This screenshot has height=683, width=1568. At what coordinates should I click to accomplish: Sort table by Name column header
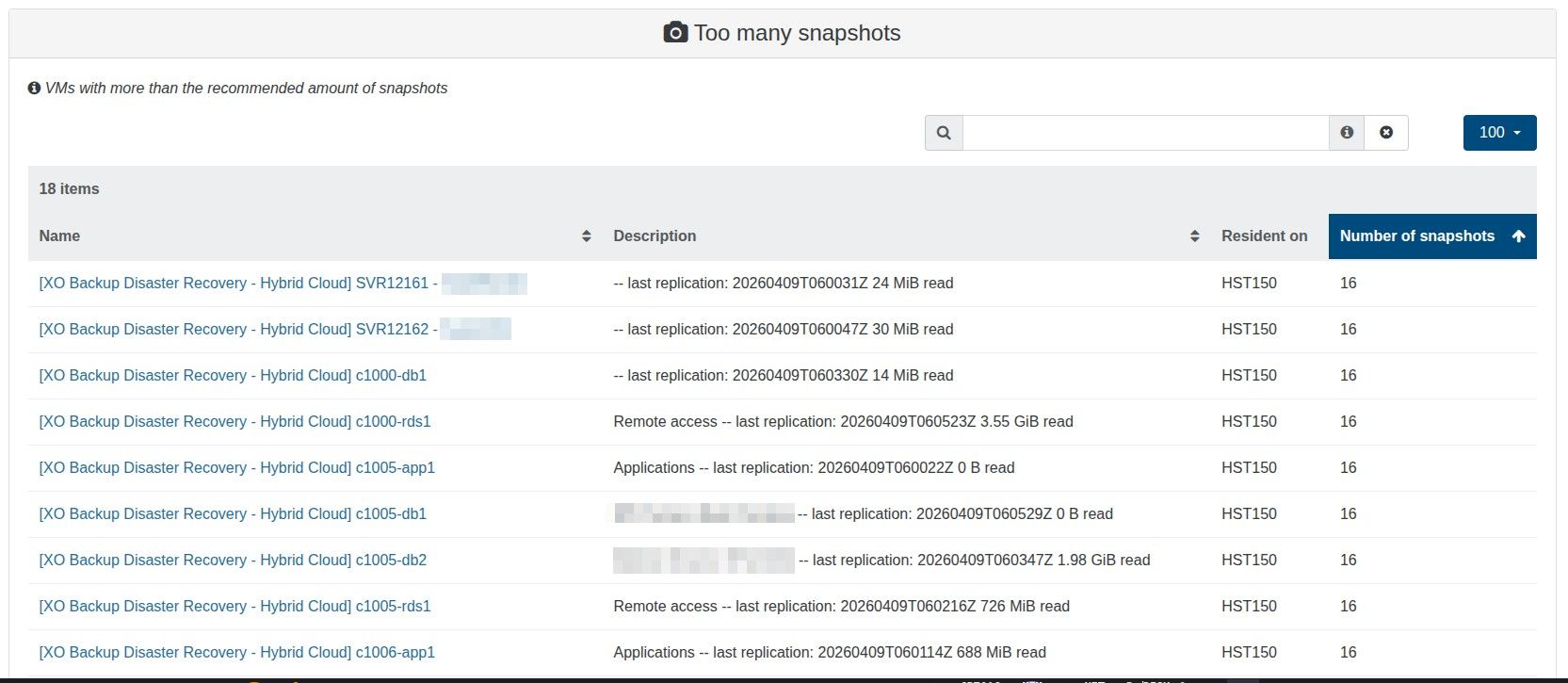coord(59,236)
